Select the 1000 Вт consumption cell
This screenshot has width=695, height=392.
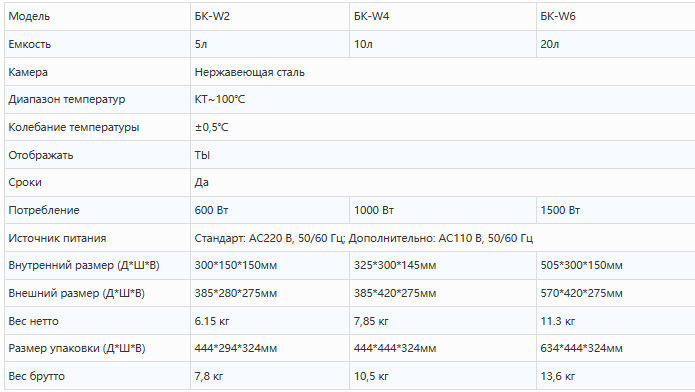pyautogui.click(x=443, y=210)
